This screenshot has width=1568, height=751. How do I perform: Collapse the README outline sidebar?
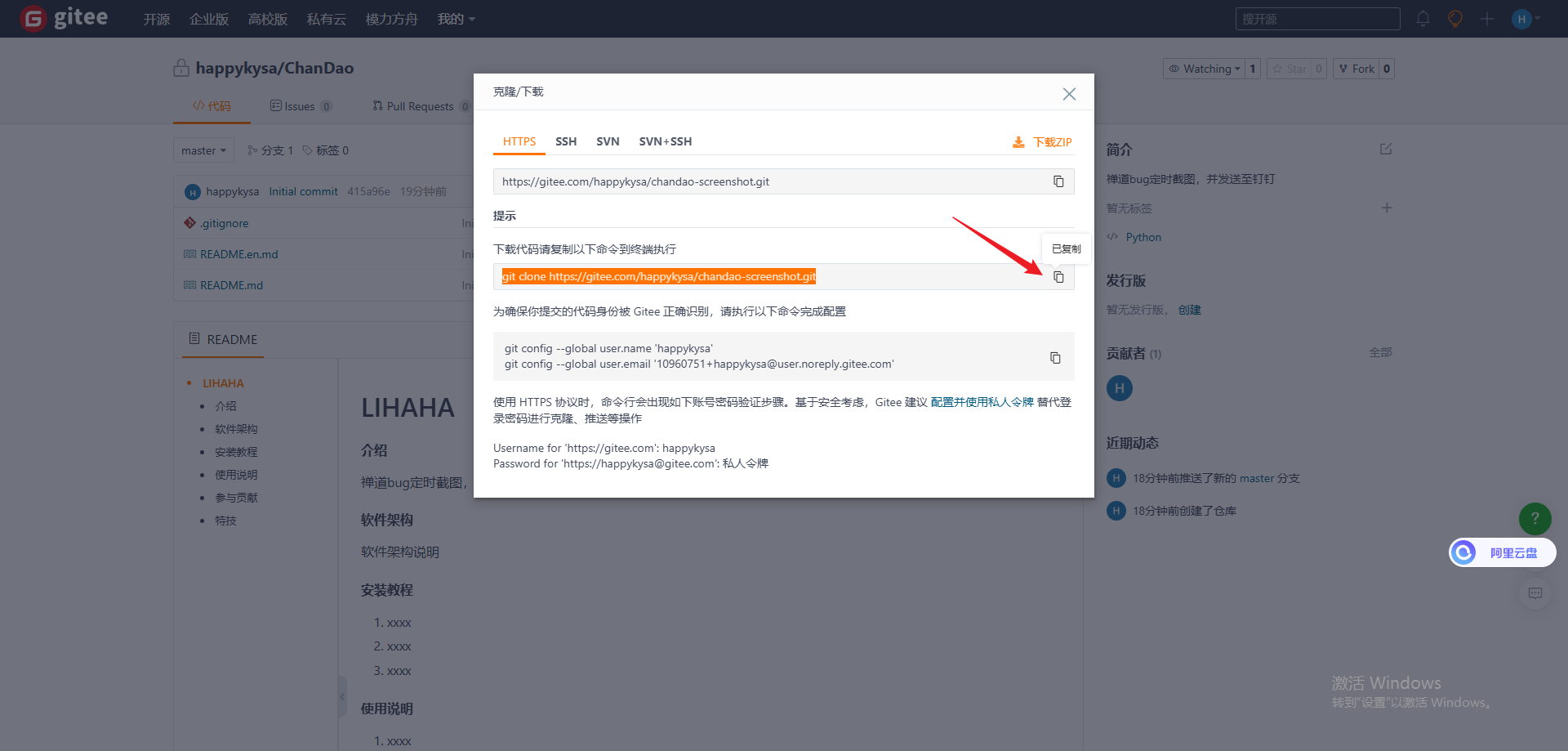pos(342,697)
